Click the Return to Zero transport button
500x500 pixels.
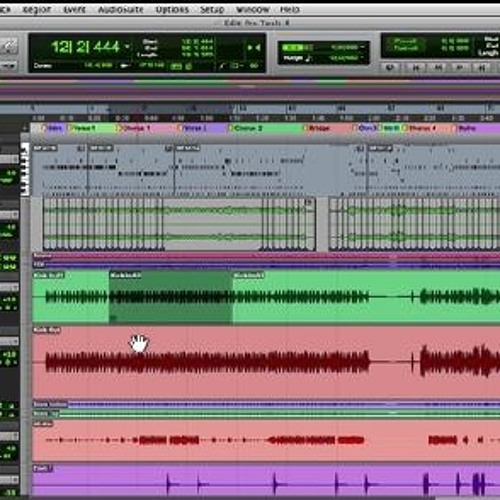point(416,68)
